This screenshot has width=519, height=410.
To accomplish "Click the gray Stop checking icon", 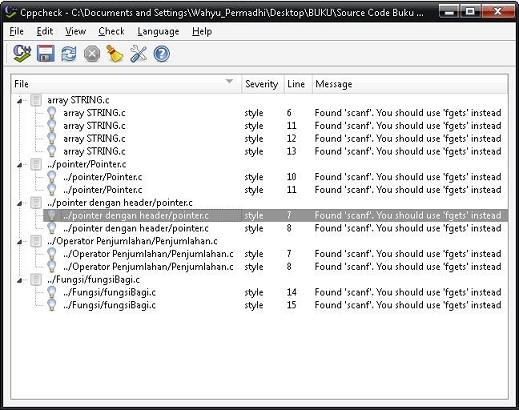I will click(x=92, y=54).
